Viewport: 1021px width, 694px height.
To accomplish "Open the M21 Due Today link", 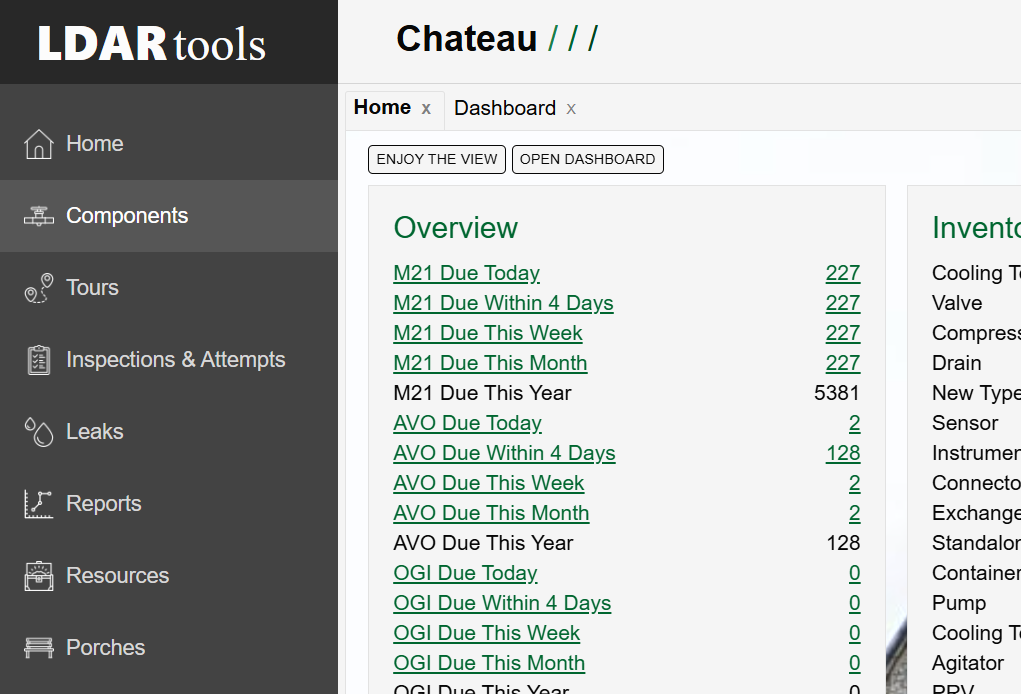I will (466, 273).
